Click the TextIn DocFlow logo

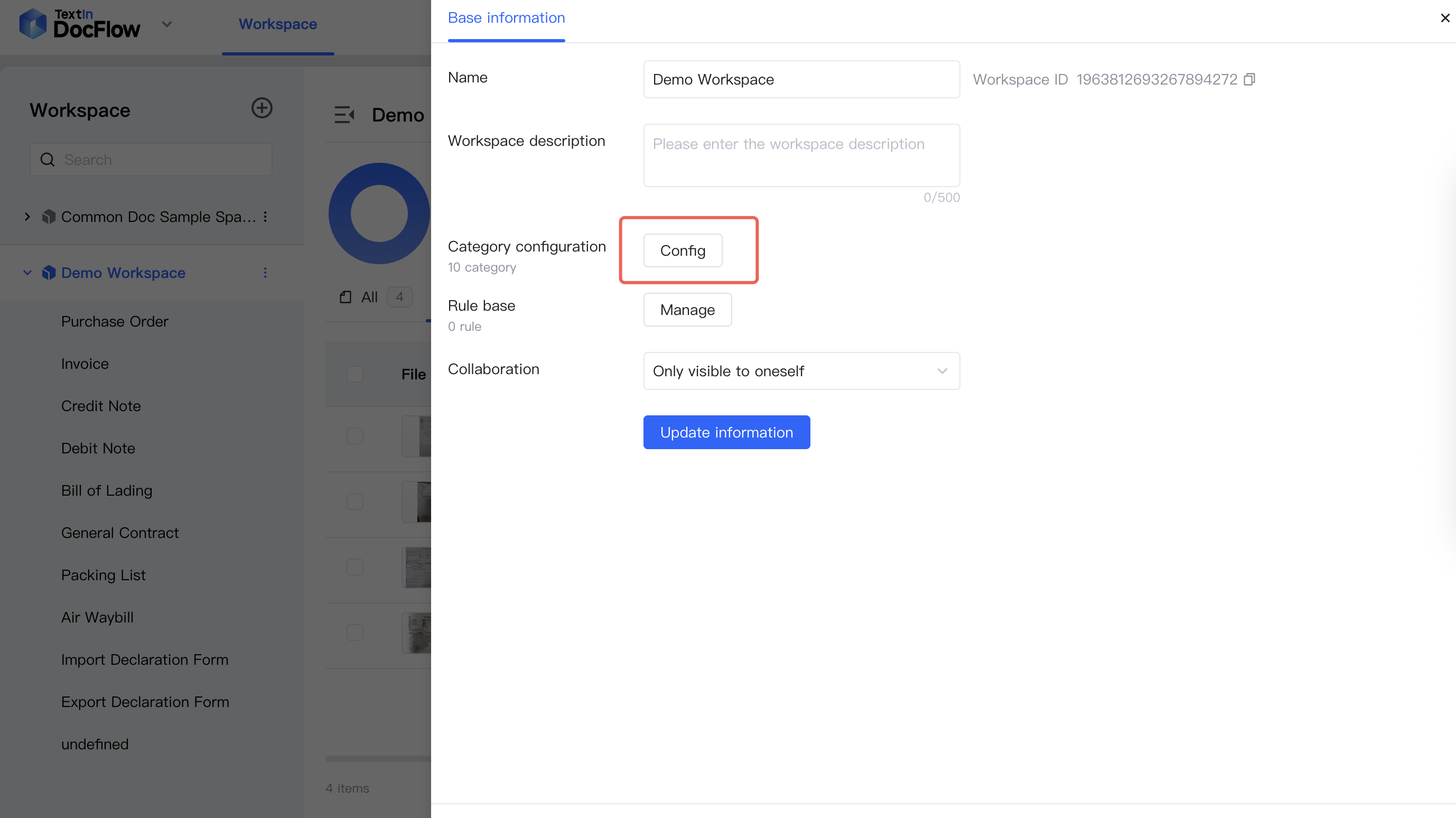pyautogui.click(x=79, y=24)
